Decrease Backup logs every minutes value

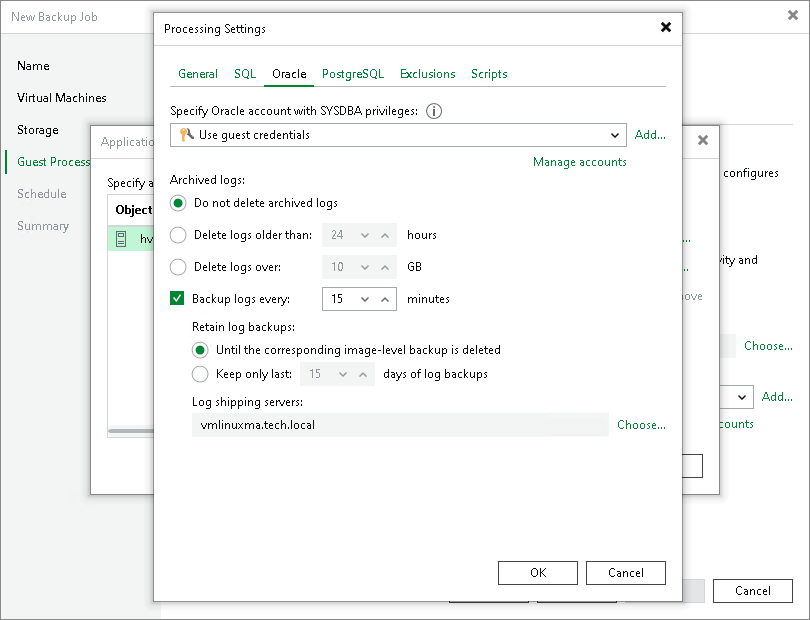[x=365, y=300]
